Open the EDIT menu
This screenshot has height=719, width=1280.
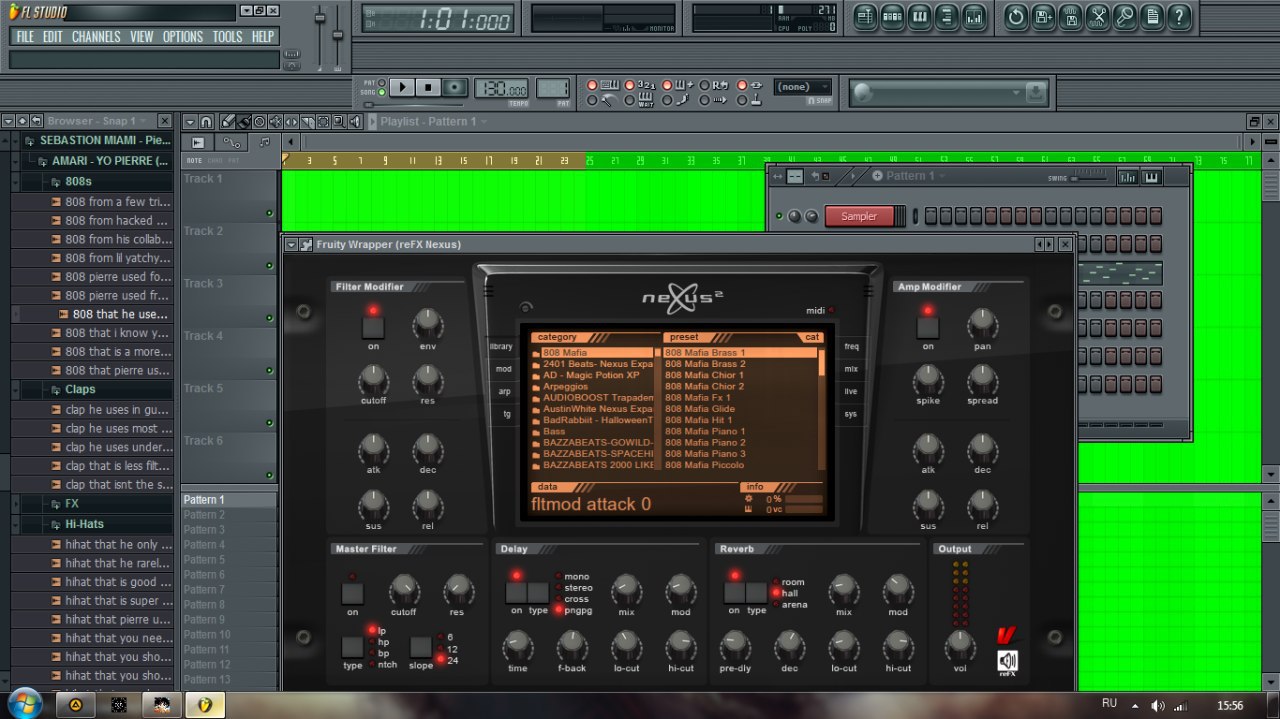[x=52, y=37]
